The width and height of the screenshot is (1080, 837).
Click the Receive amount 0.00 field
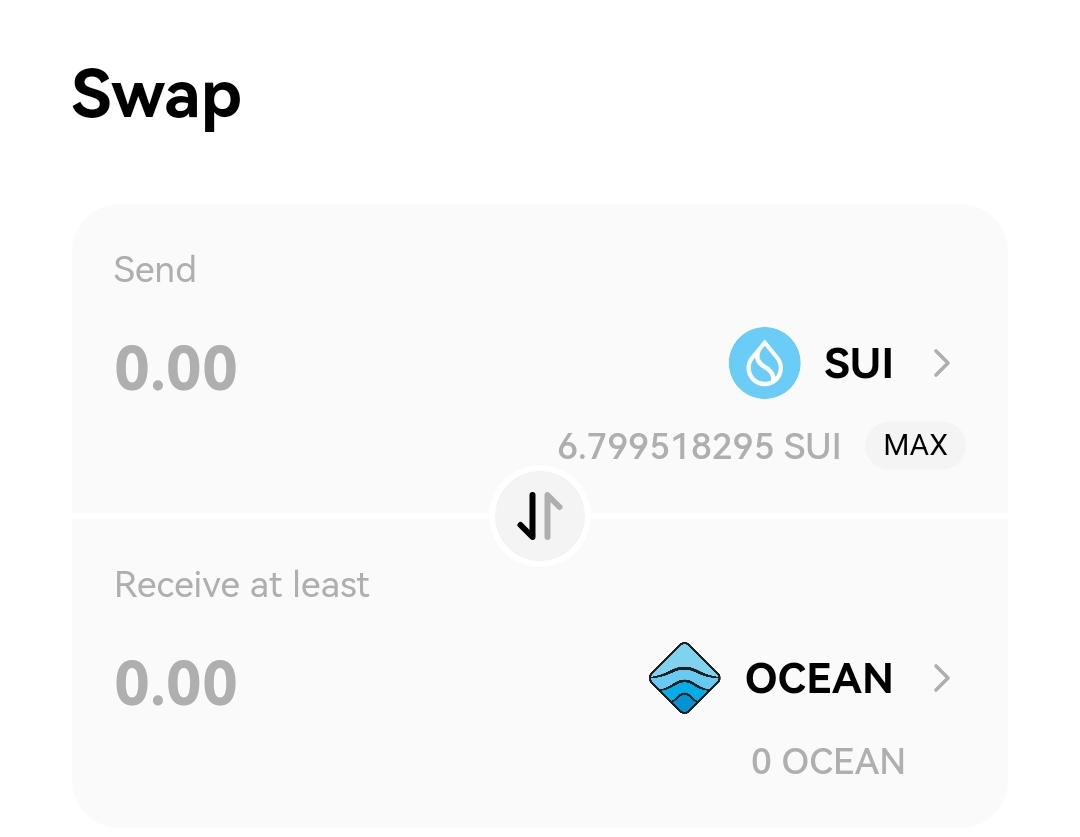click(x=176, y=683)
